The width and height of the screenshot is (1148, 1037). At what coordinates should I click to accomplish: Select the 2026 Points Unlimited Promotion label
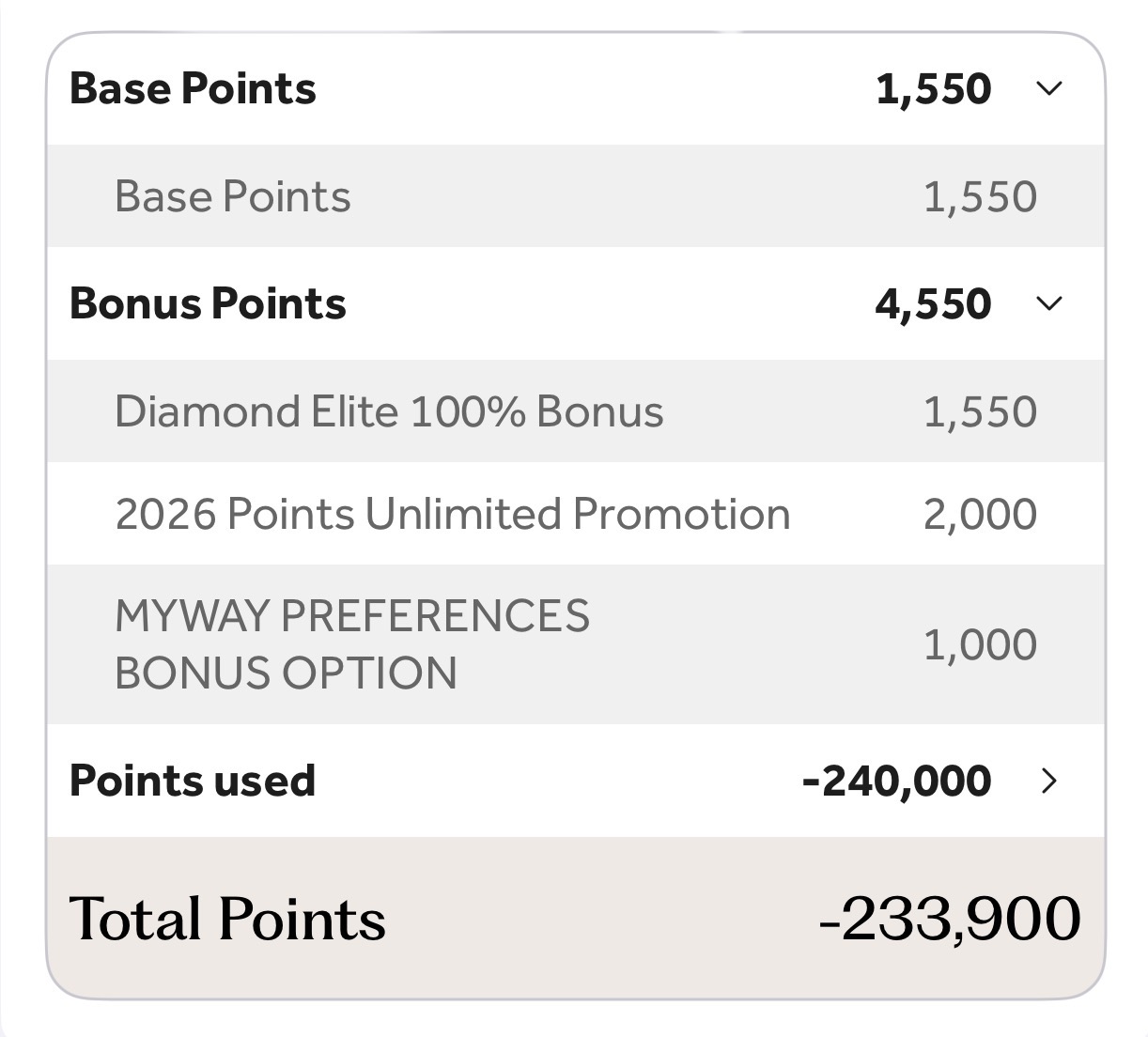[452, 514]
